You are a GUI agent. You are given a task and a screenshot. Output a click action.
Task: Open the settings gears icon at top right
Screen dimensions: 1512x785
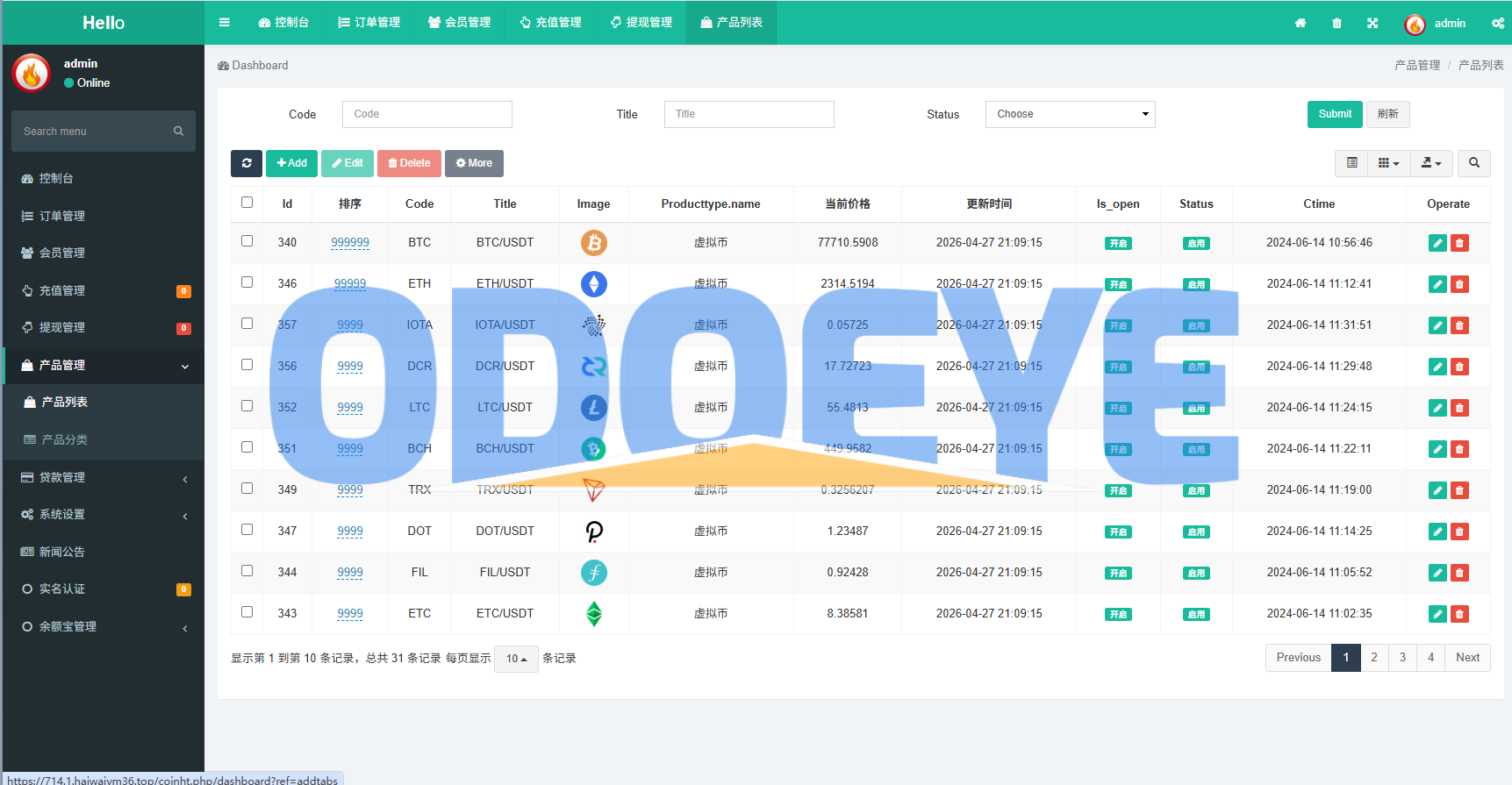click(1498, 24)
